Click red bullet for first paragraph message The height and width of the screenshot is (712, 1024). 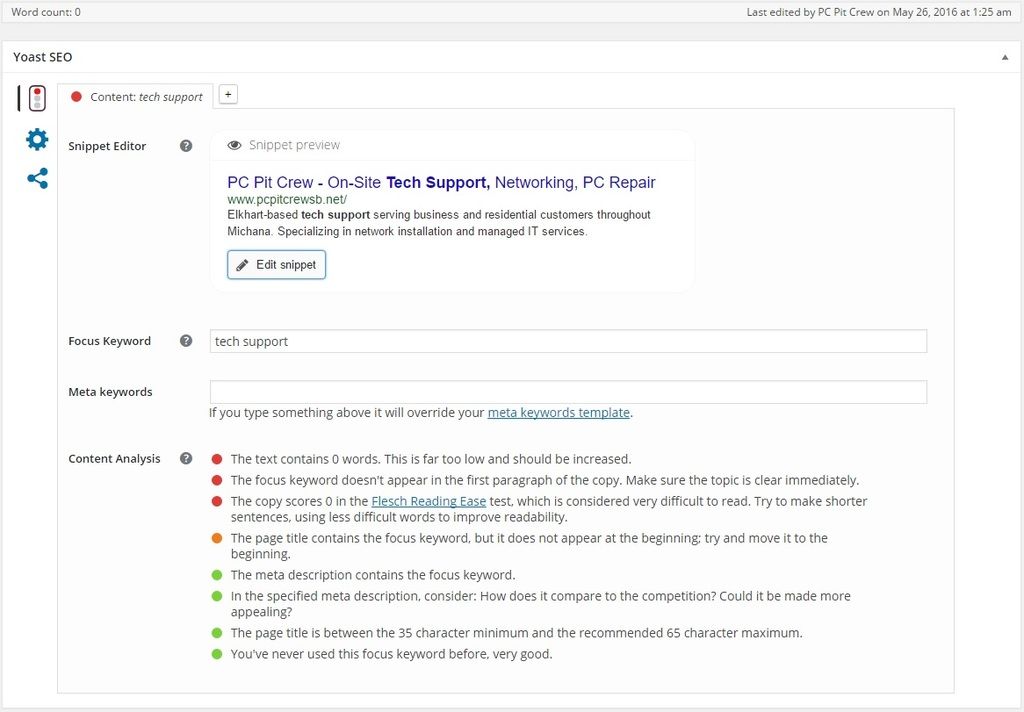tap(217, 480)
